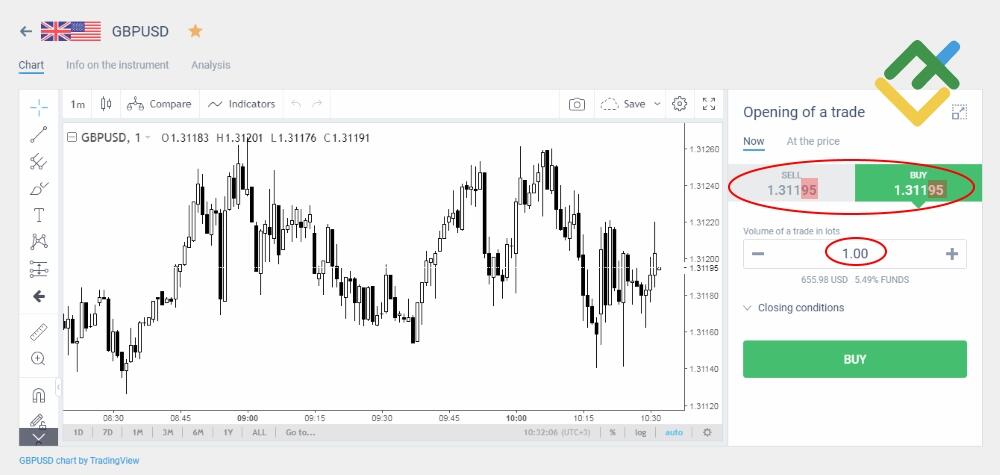Switch to the Chart tab
The height and width of the screenshot is (475, 1000).
(31, 65)
